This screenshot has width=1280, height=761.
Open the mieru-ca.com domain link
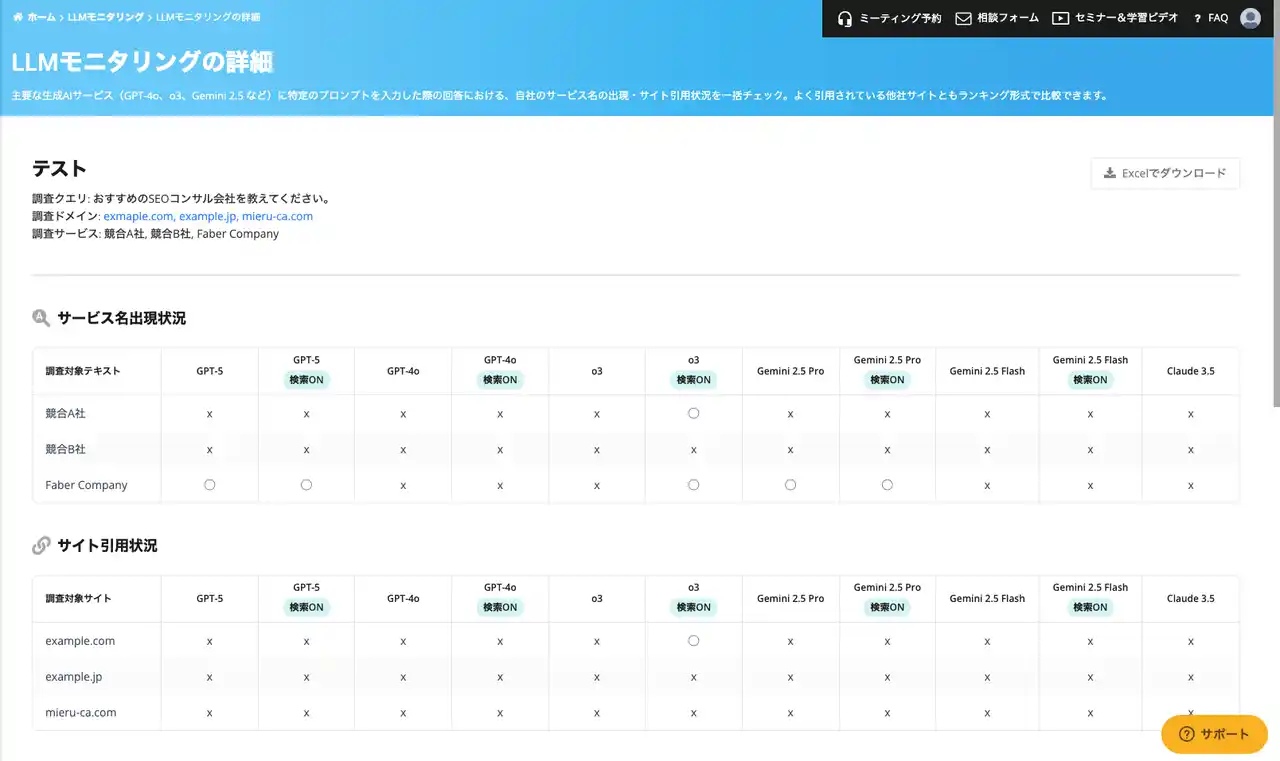click(277, 216)
